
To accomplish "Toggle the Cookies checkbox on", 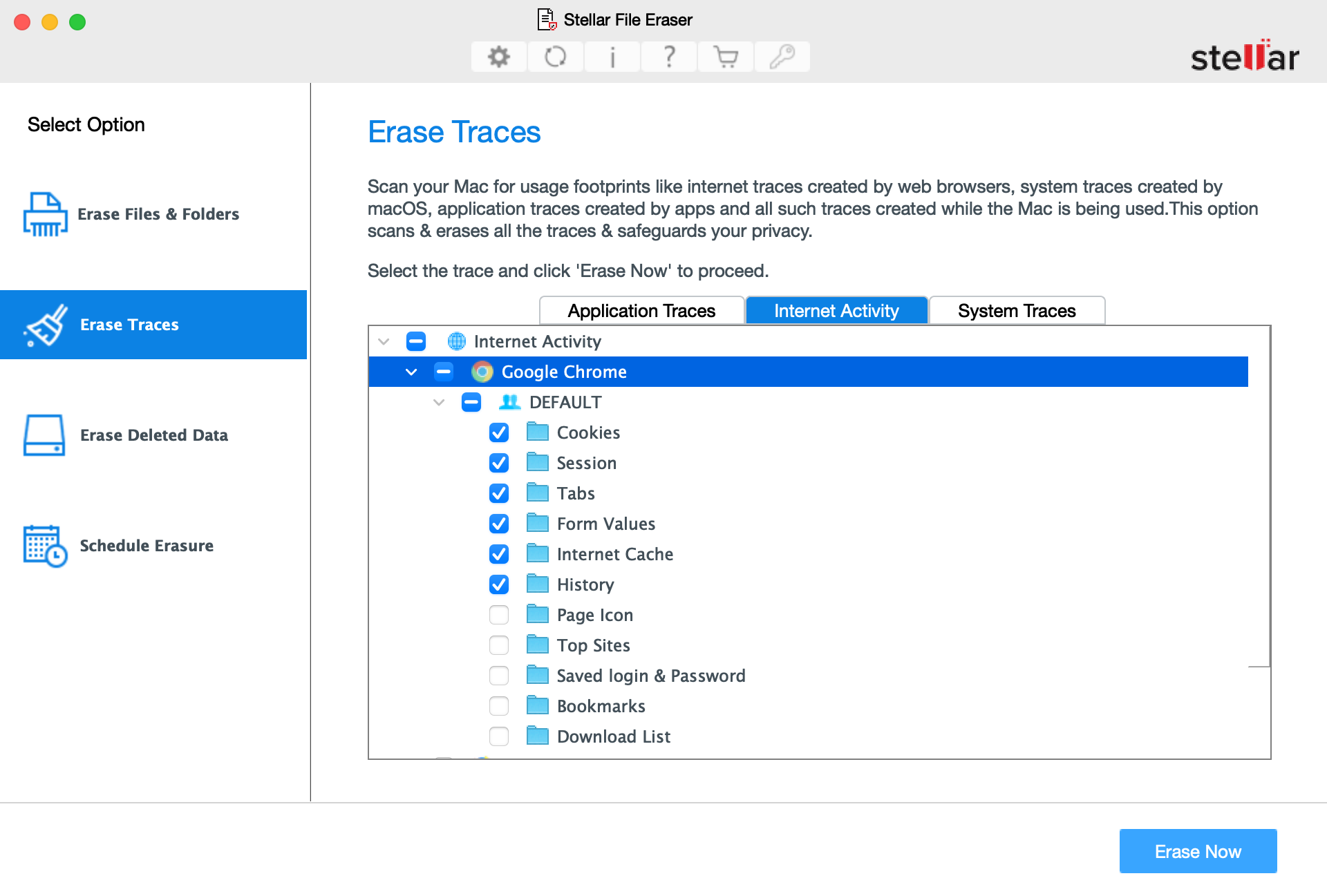I will [x=500, y=432].
